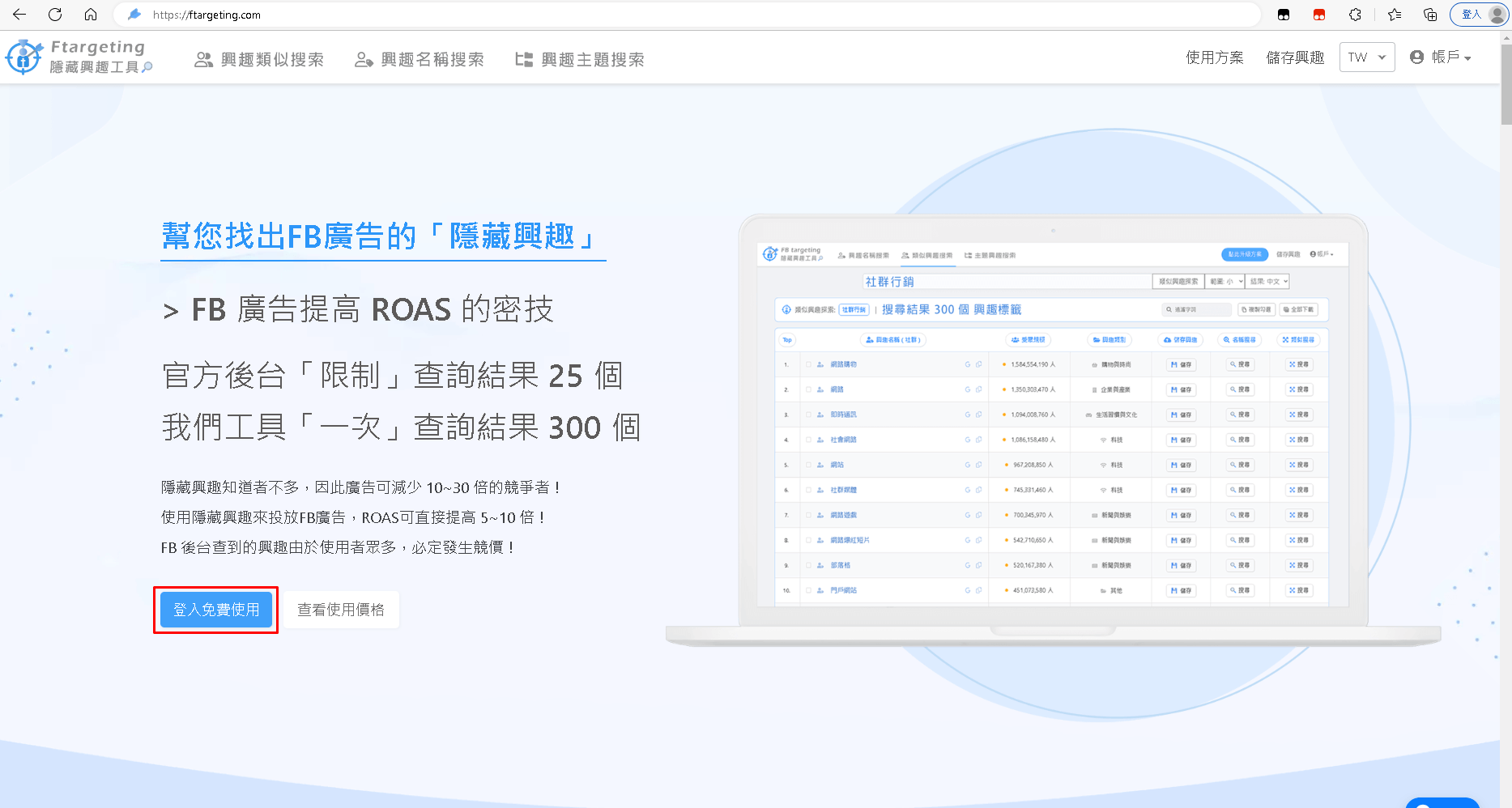Image resolution: width=1512 pixels, height=808 pixels.
Task: Click the sentence 'ROAS可直接提高 5~10 倍'
Action: tap(353, 517)
